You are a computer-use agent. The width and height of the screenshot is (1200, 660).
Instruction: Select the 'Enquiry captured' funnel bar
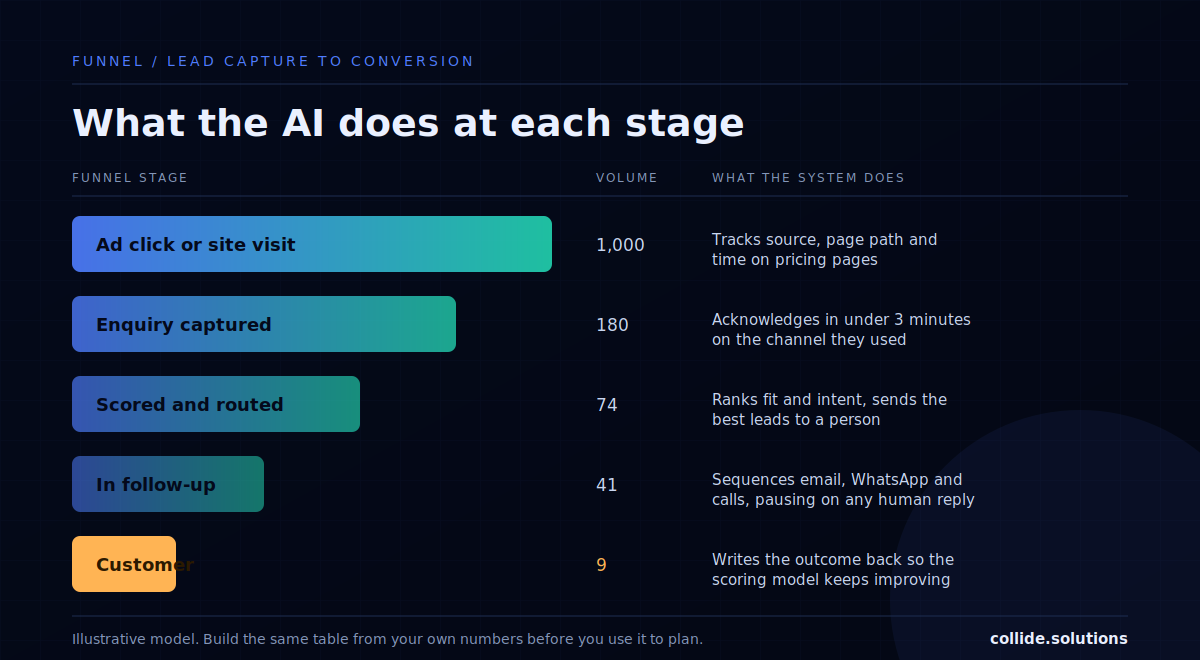(x=264, y=324)
